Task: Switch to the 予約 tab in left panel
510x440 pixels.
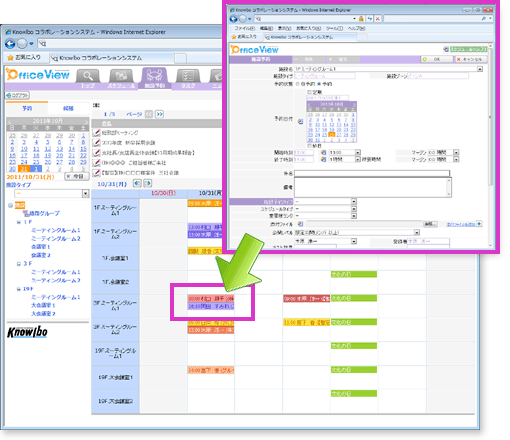Action: coord(27,108)
